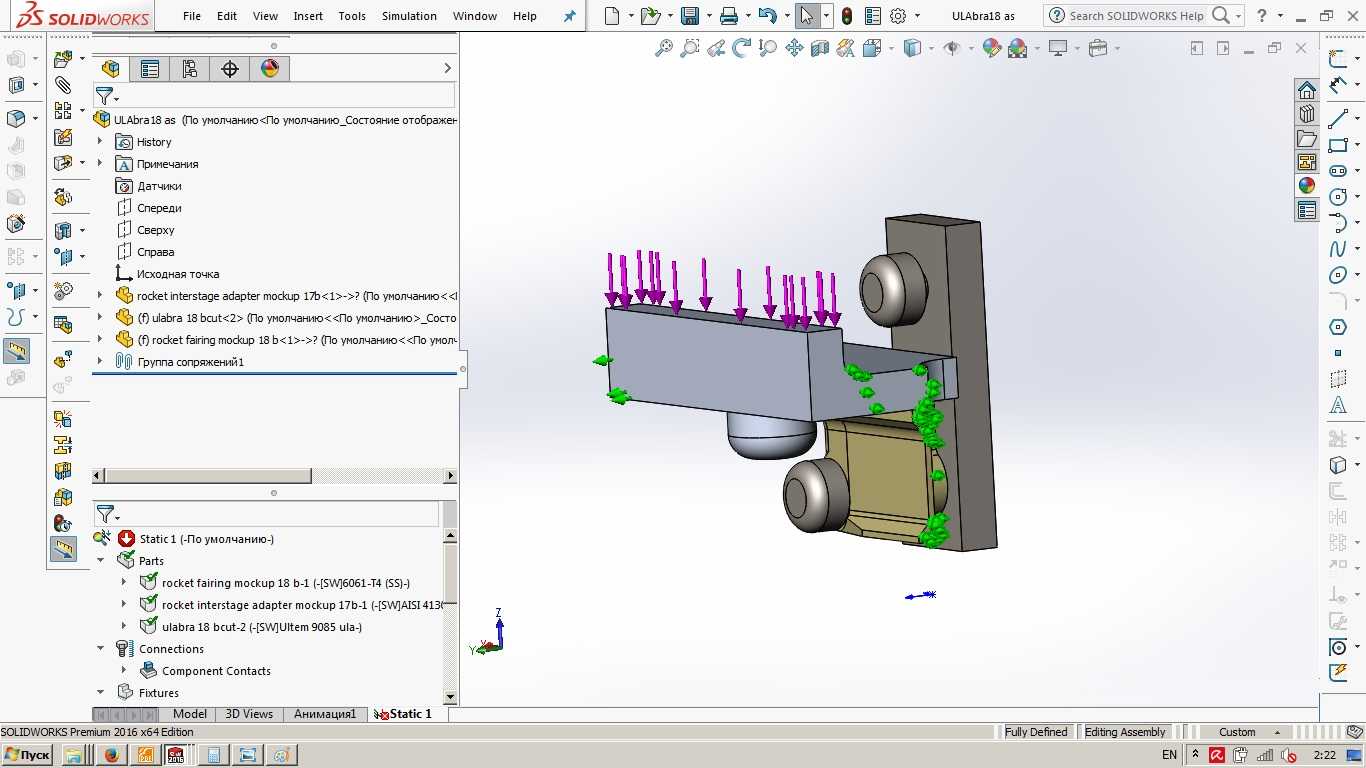This screenshot has height=768, width=1366.
Task: Choose the Circle sketch tool
Action: coord(1338,197)
